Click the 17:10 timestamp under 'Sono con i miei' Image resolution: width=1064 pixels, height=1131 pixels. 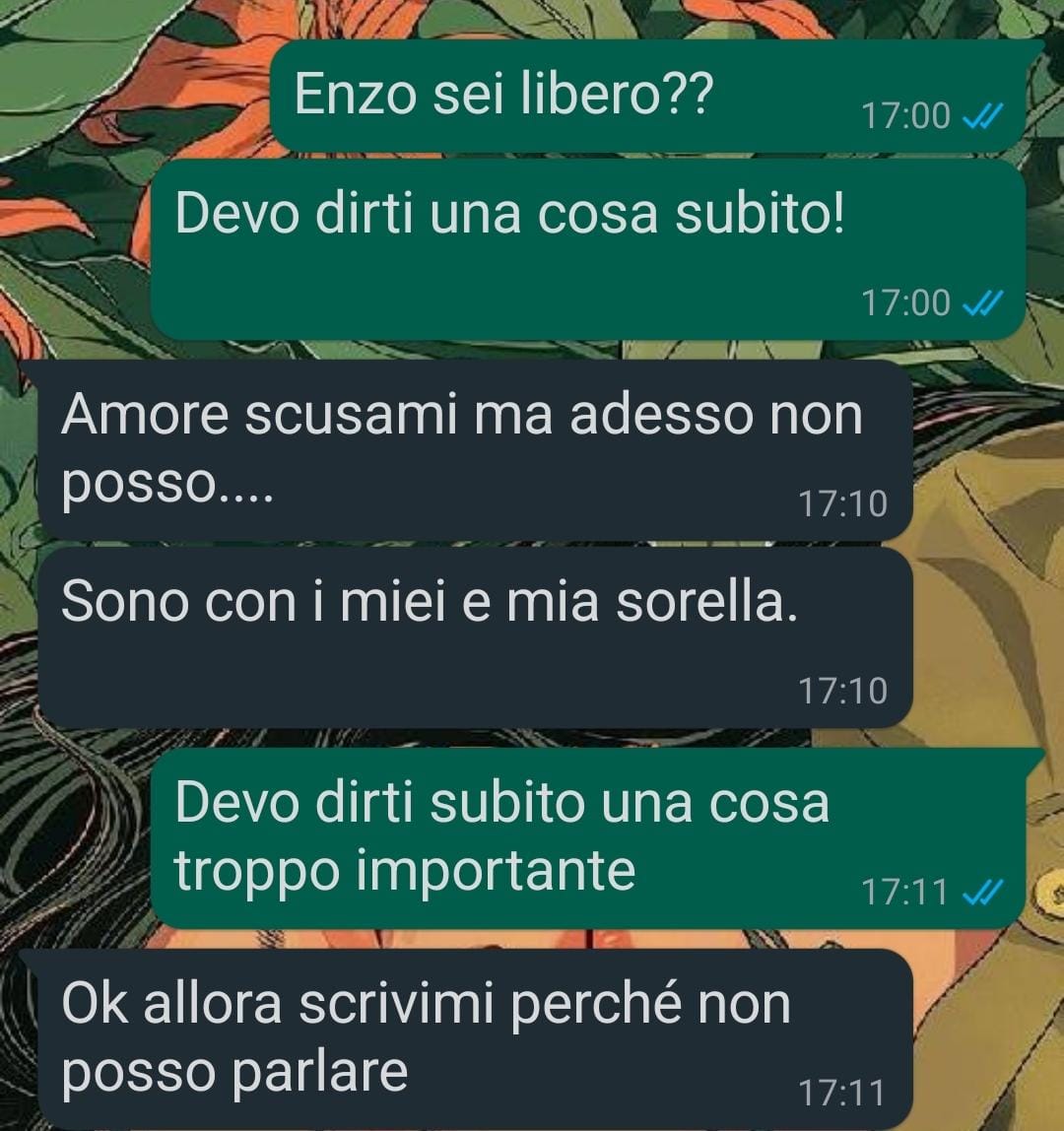[842, 691]
